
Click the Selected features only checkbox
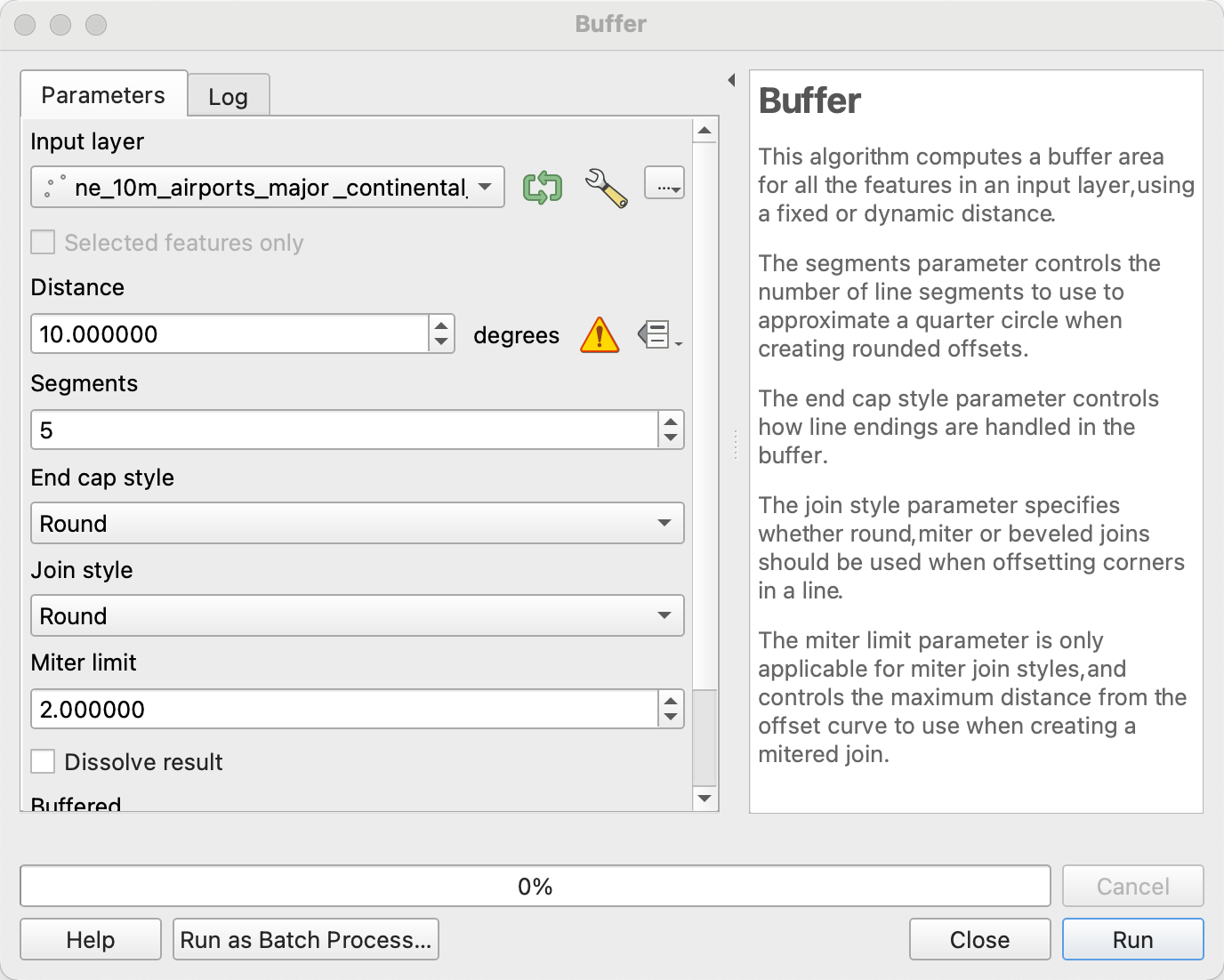42,242
